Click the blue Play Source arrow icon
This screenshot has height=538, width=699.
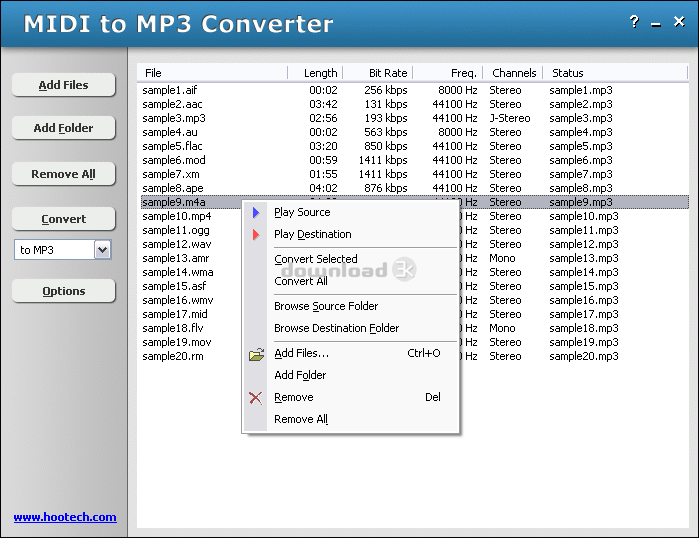tap(256, 212)
